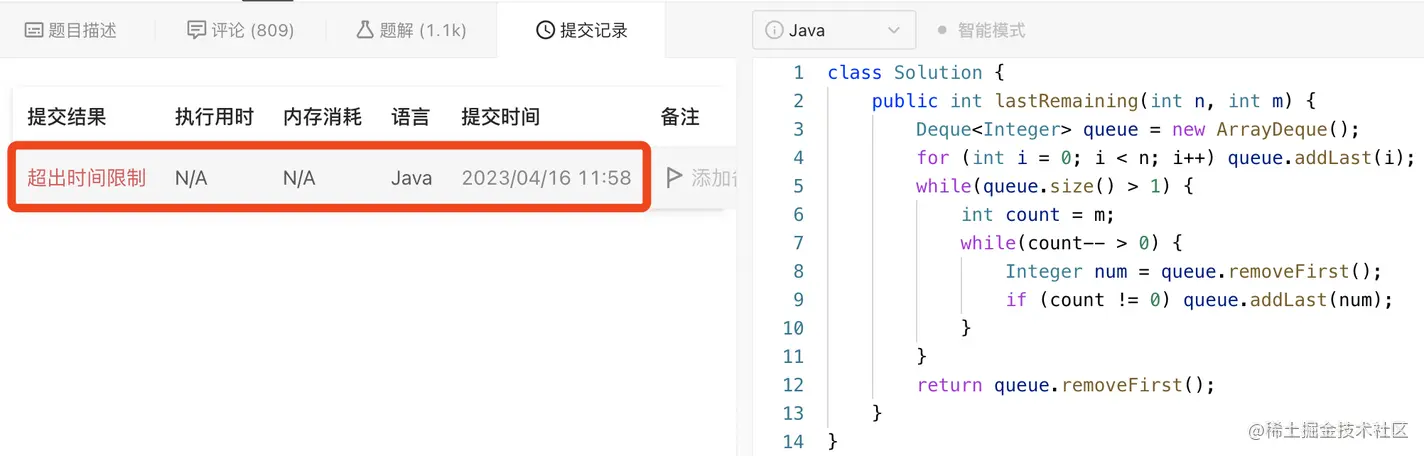Open the 超出时间限制 submission result
Image resolution: width=1424 pixels, height=456 pixels.
pyautogui.click(x=86, y=178)
